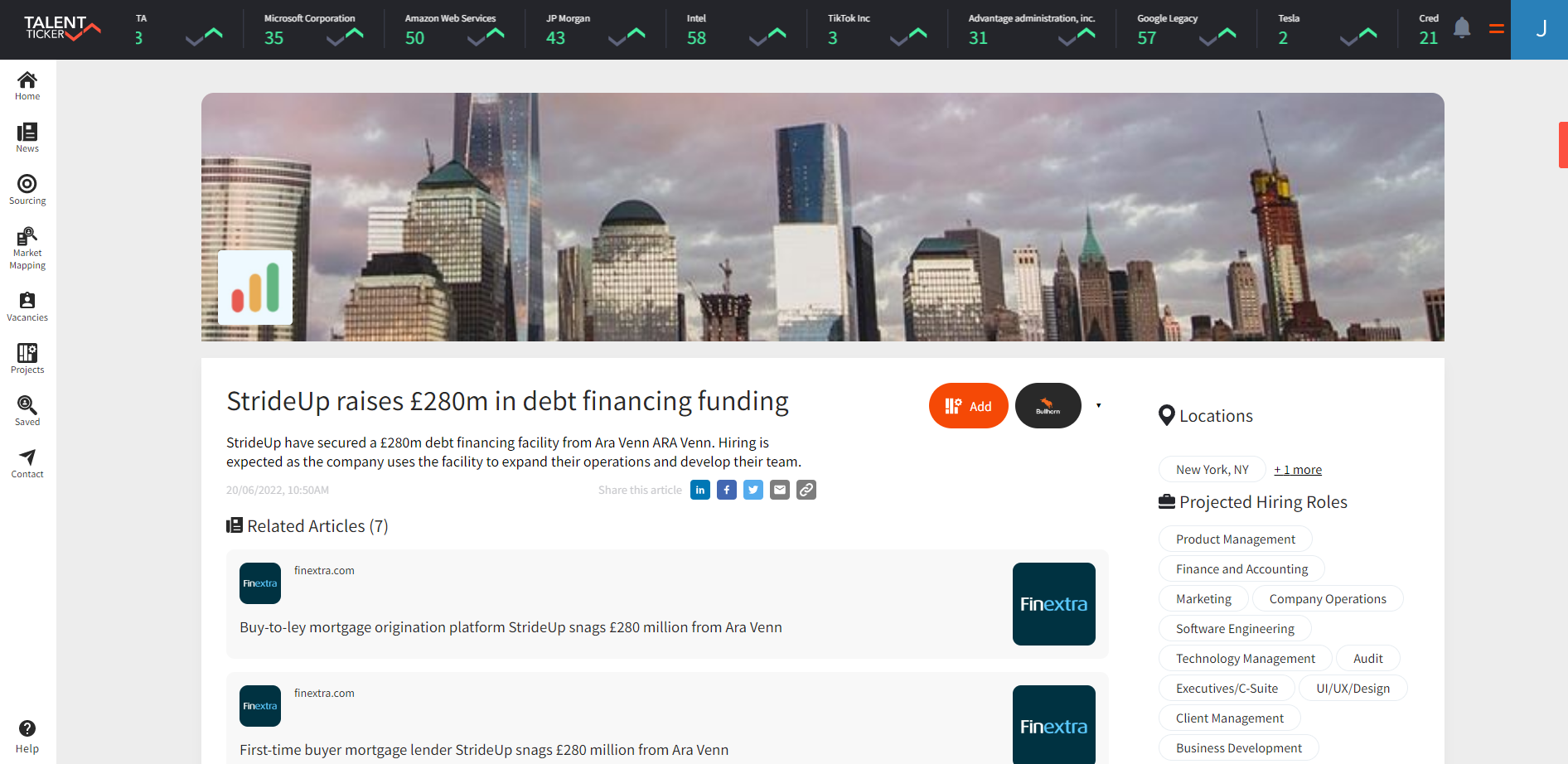
Task: Click Finextra thumbnail of Buy-to-ley article
Action: pyautogui.click(x=1054, y=604)
